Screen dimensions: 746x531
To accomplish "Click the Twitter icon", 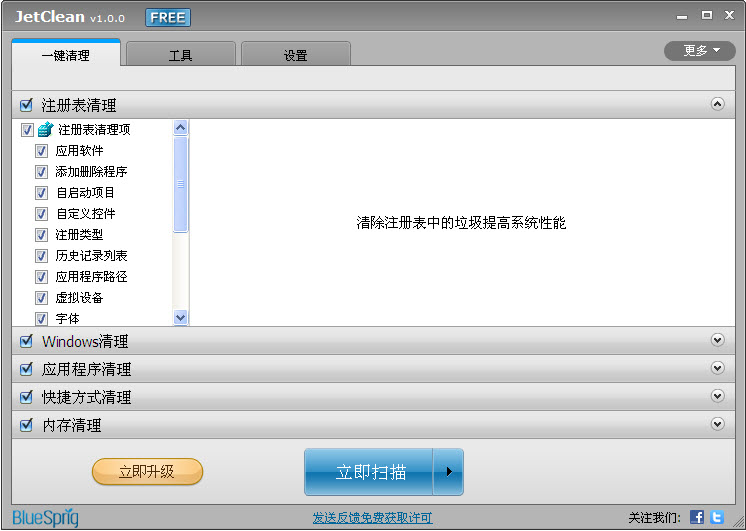I will coord(716,517).
